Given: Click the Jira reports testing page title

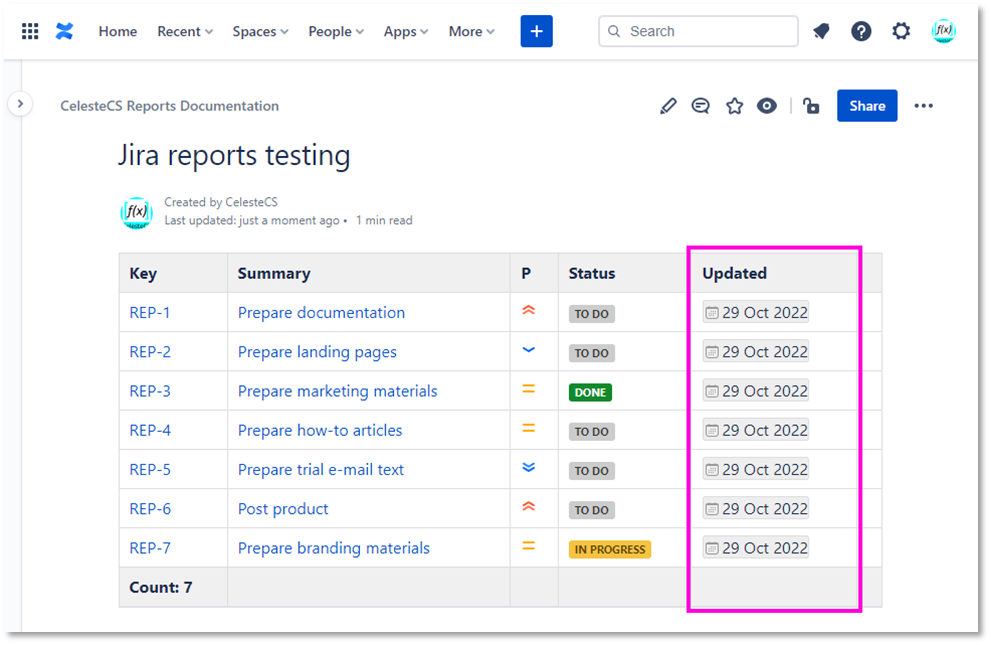Looking at the screenshot, I should point(234,155).
